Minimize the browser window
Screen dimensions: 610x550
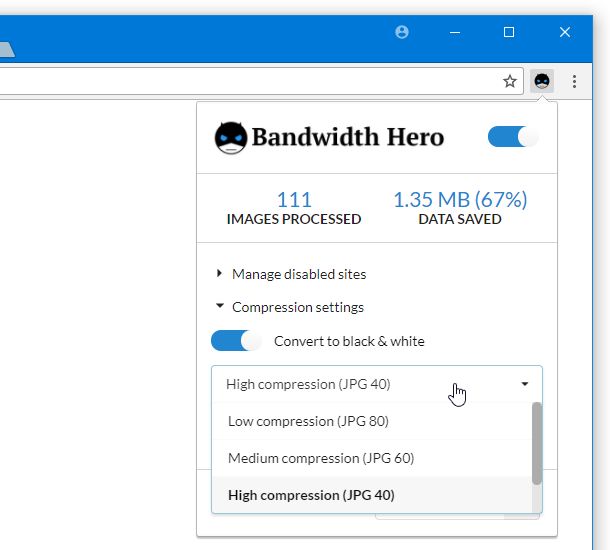[x=455, y=32]
